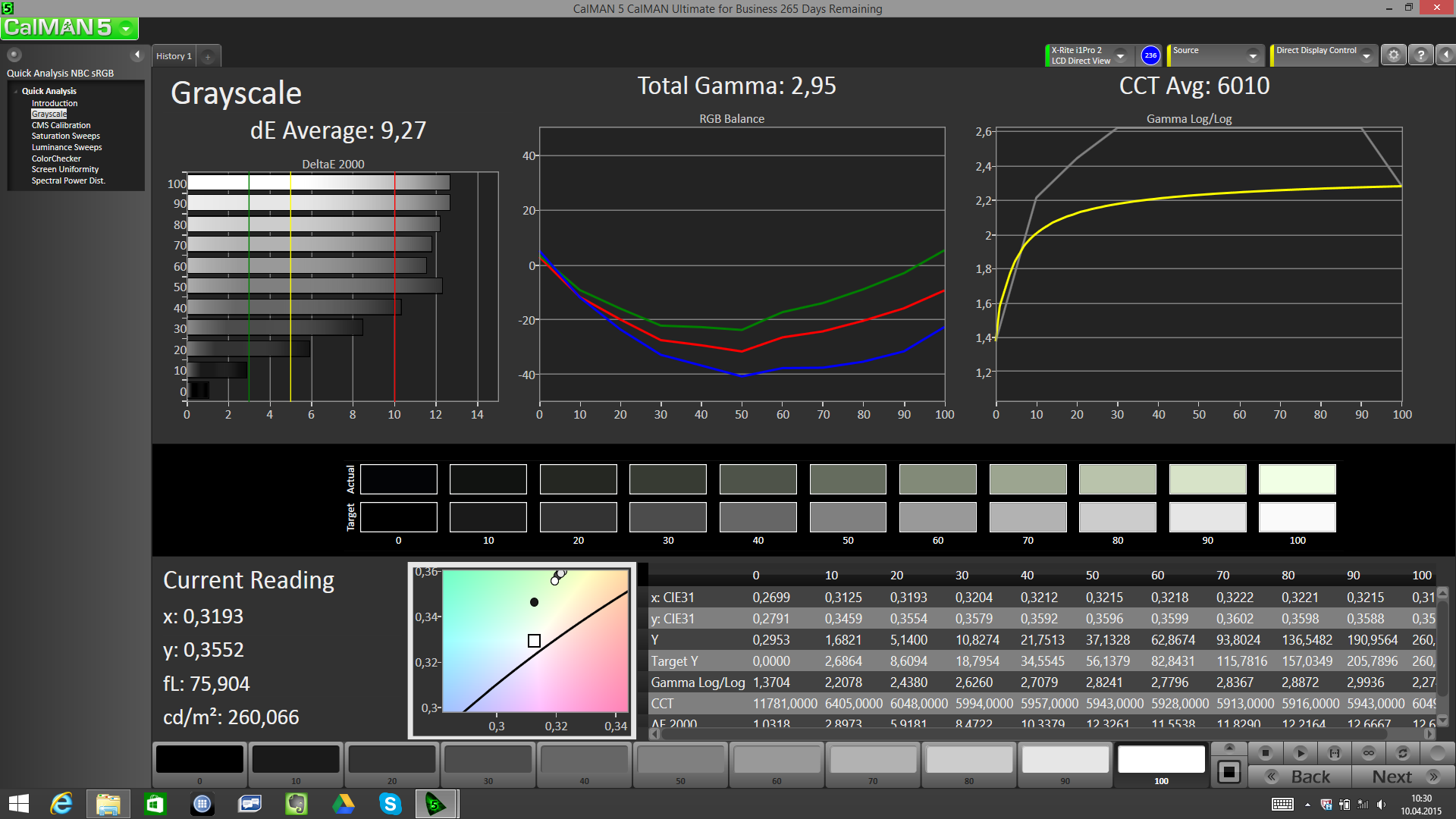The height and width of the screenshot is (819, 1456).
Task: Collapse the left workflow sidebar arrow
Action: coord(137,55)
